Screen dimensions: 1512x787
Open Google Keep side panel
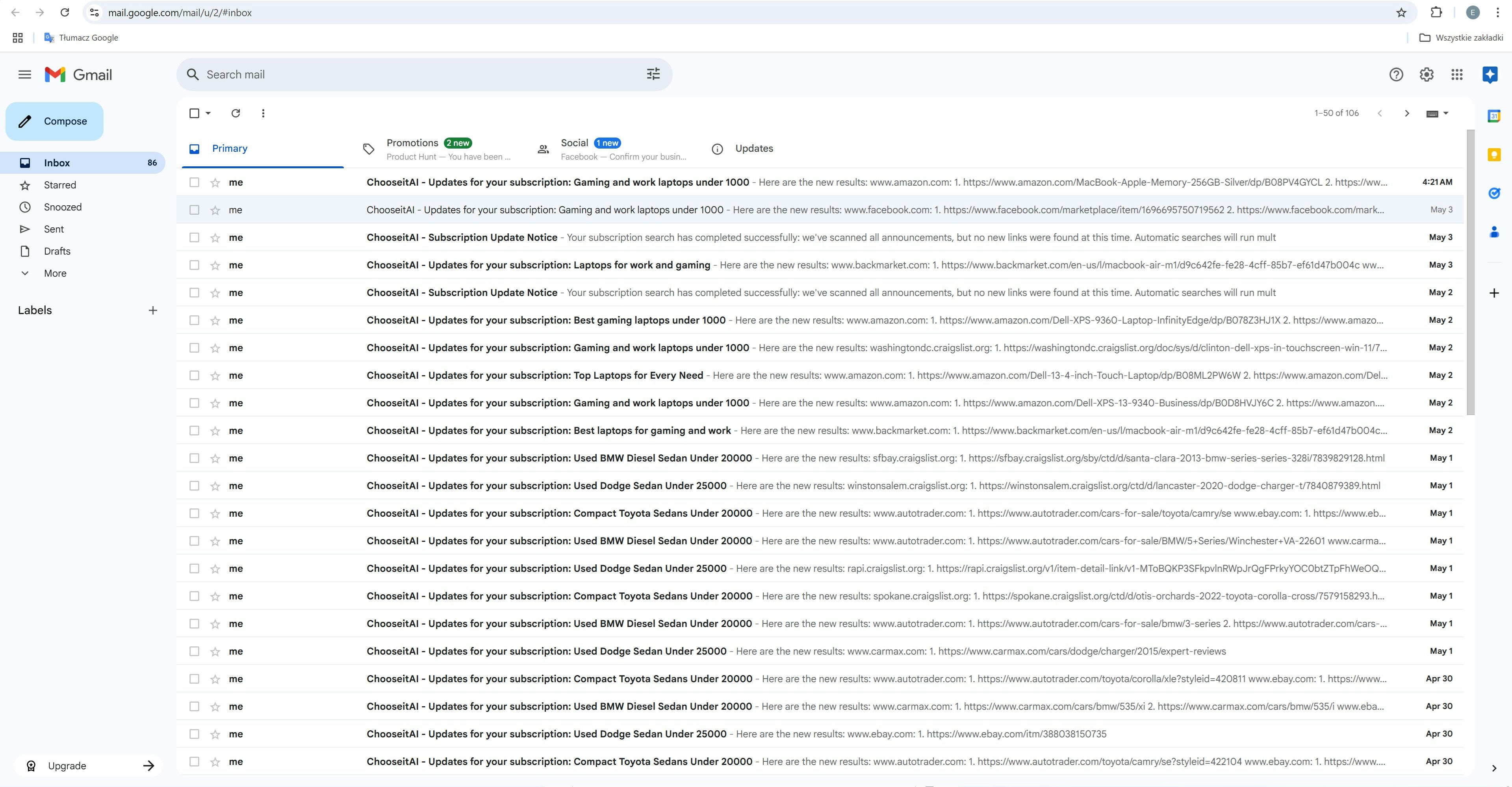click(1494, 155)
